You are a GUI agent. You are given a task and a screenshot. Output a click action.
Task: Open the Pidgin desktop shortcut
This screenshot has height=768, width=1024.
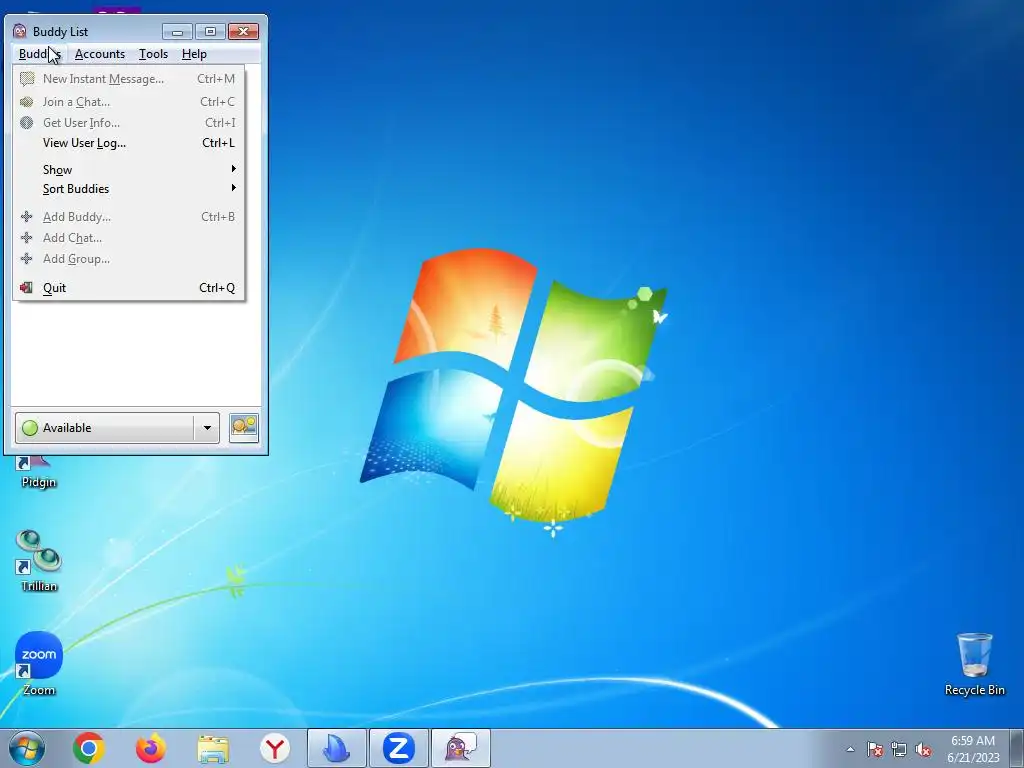tap(39, 472)
